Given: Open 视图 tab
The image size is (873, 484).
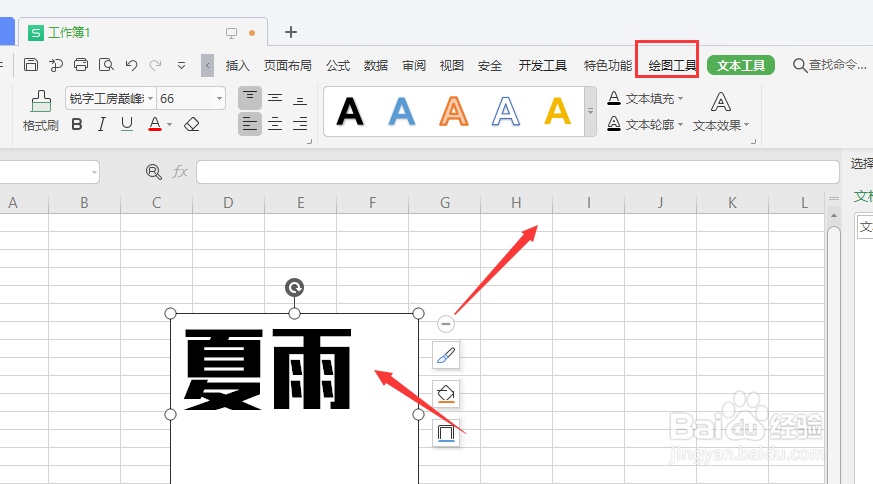Looking at the screenshot, I should click(452, 66).
